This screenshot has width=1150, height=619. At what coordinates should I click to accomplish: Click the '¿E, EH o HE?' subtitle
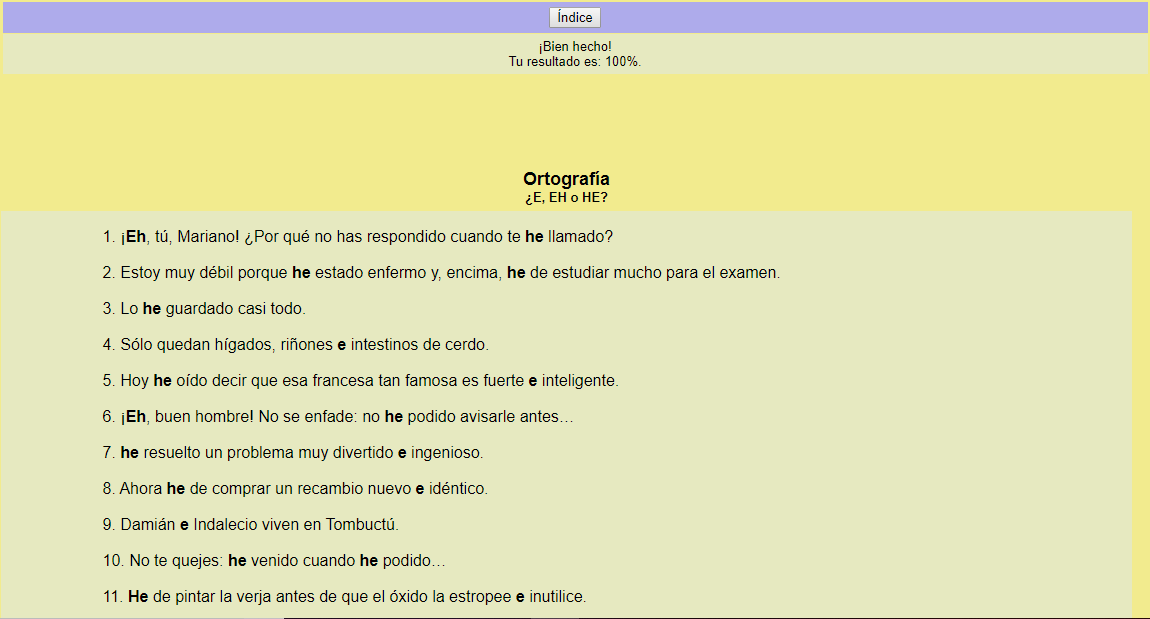(x=565, y=197)
